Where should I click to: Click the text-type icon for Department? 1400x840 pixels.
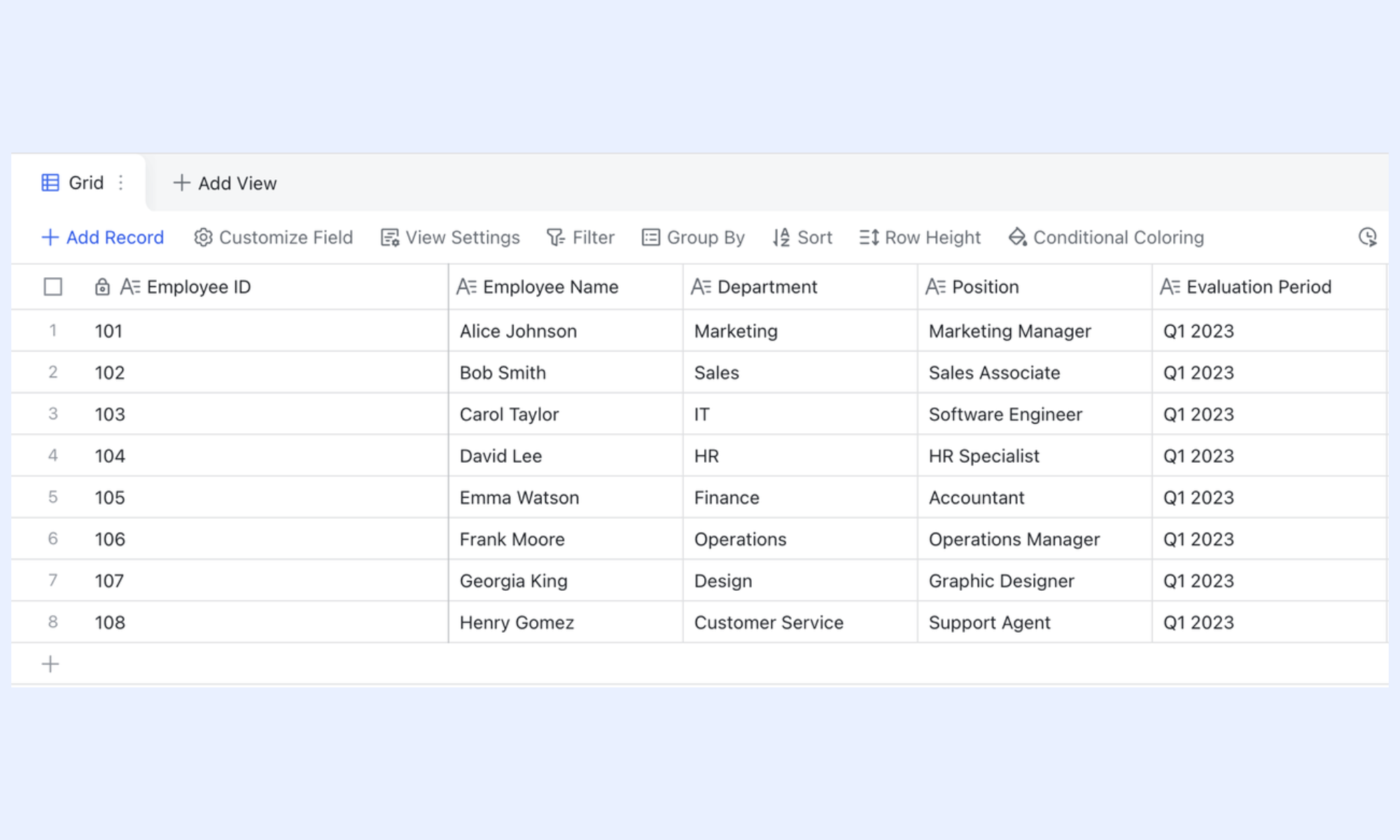(x=701, y=287)
